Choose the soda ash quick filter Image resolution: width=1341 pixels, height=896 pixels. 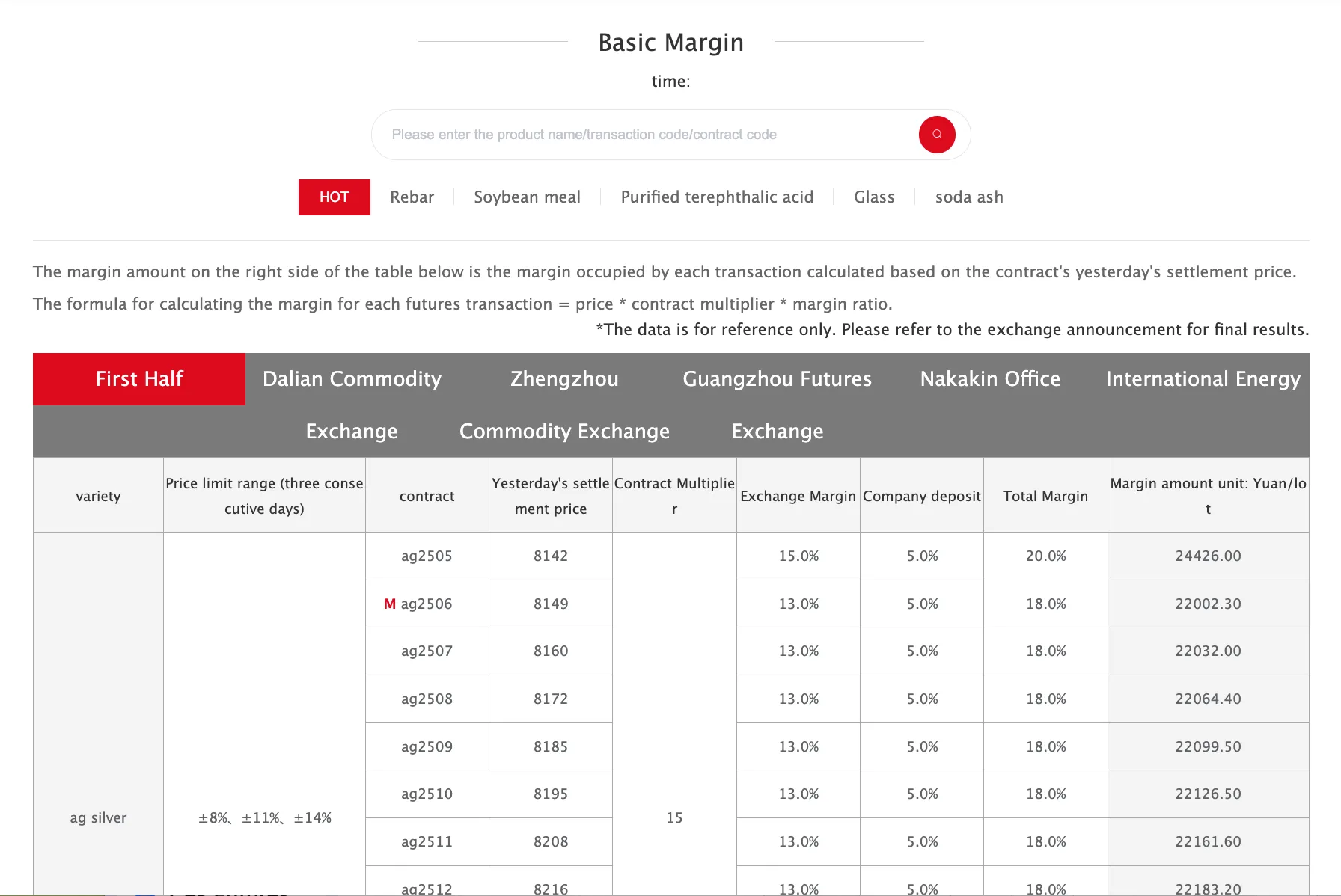pos(969,197)
